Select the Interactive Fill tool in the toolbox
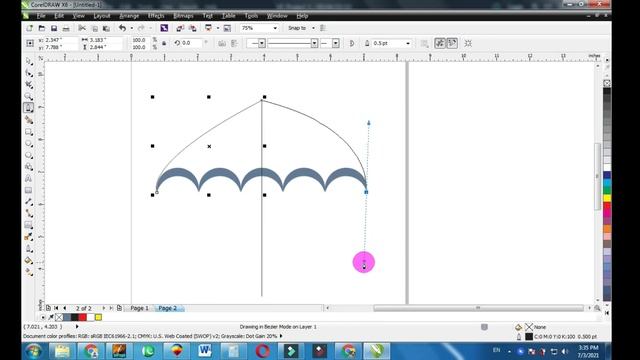640x360 pixels. [29, 272]
